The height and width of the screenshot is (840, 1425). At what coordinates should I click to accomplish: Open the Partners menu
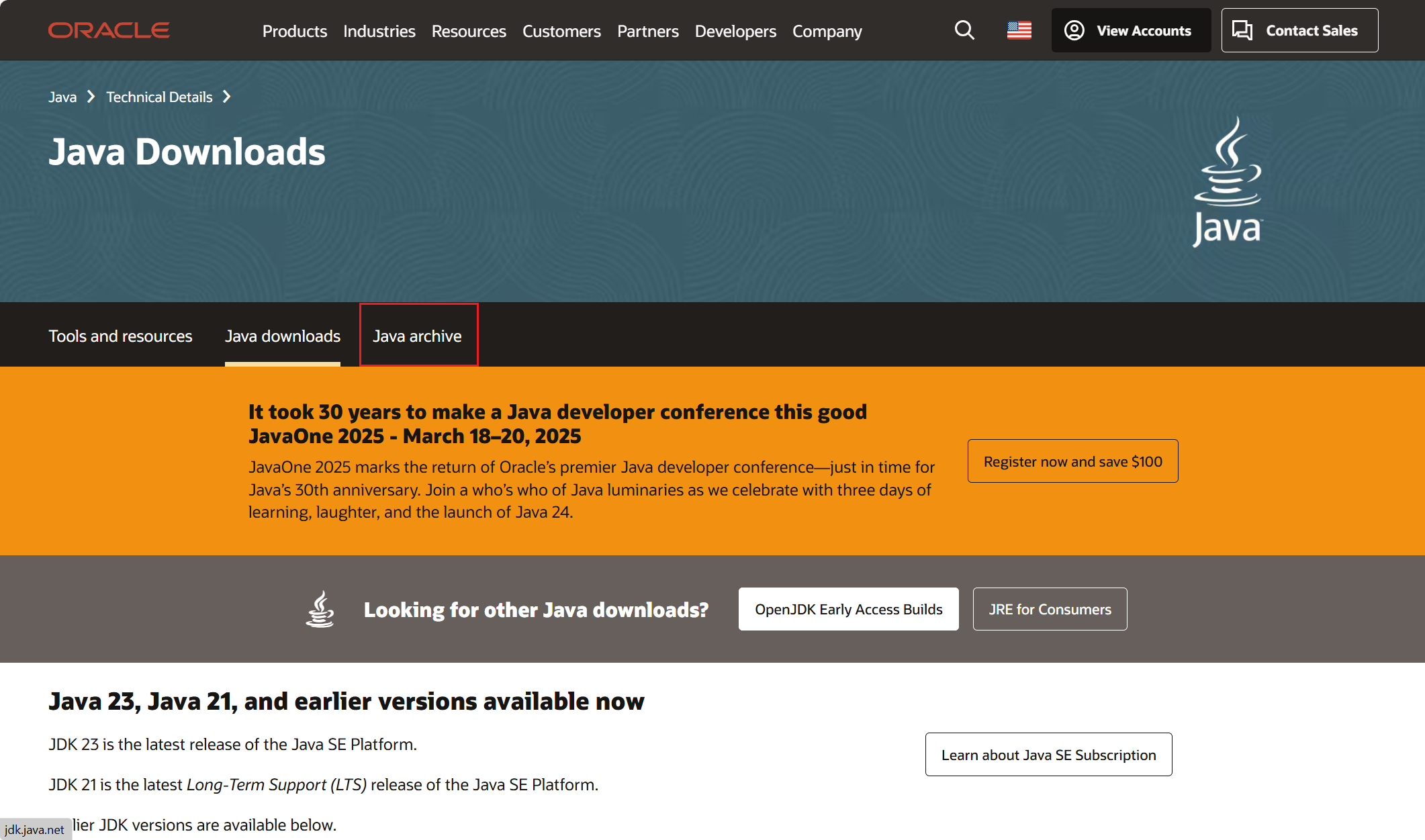[x=648, y=31]
